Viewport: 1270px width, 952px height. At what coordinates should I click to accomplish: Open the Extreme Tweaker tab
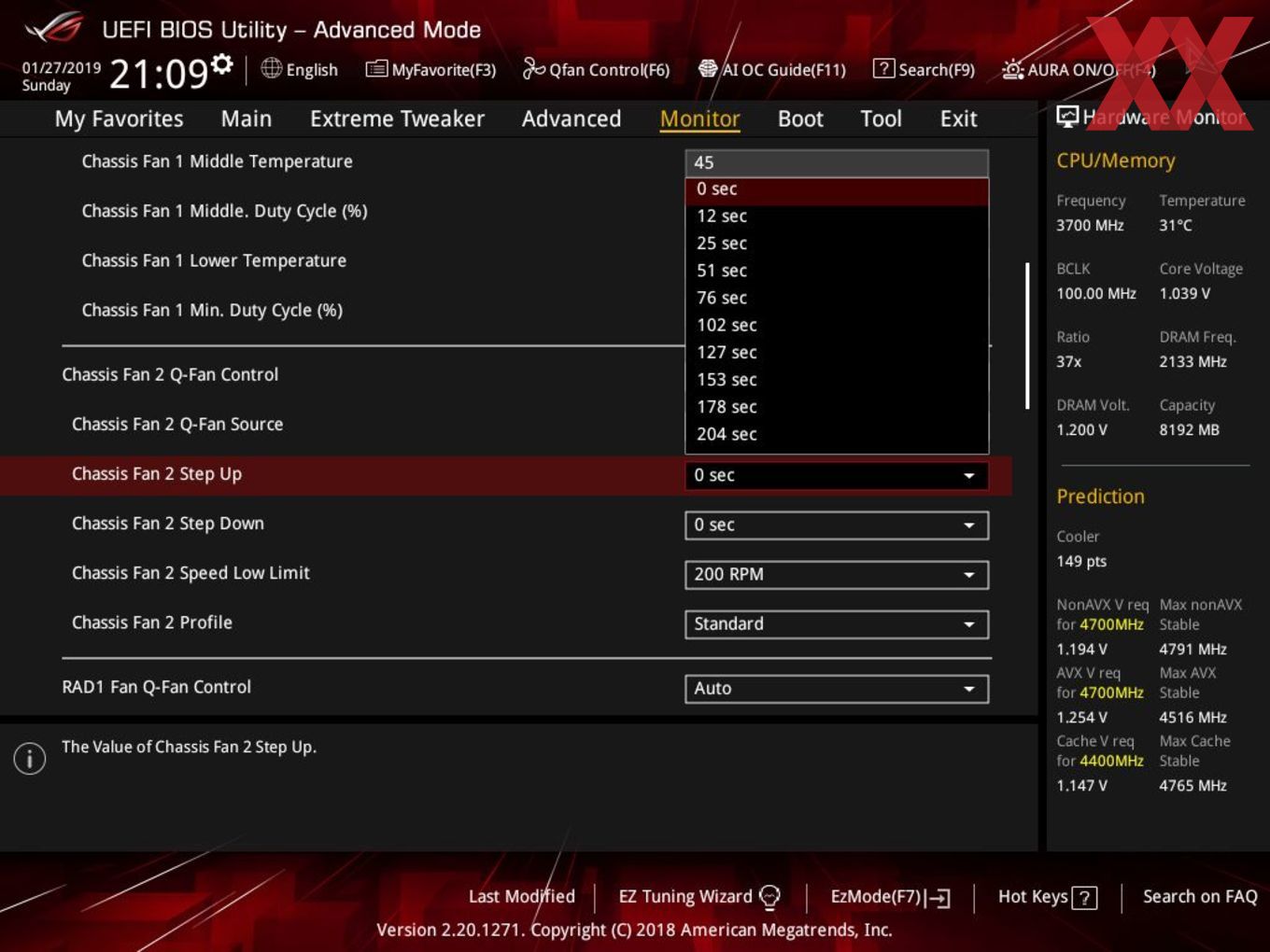tap(397, 119)
